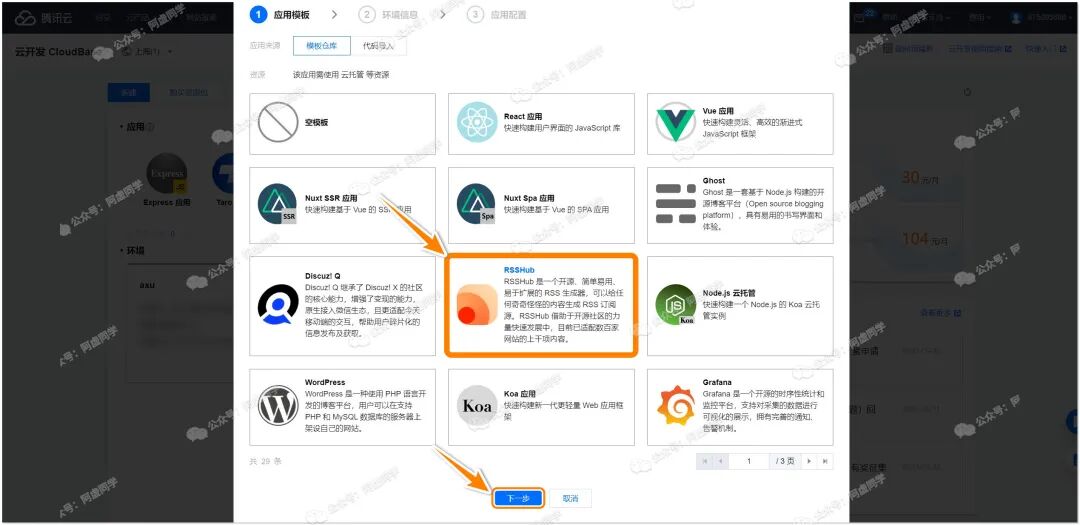Select the Node.js 云托管 title
1080x525 pixels.
[731, 293]
